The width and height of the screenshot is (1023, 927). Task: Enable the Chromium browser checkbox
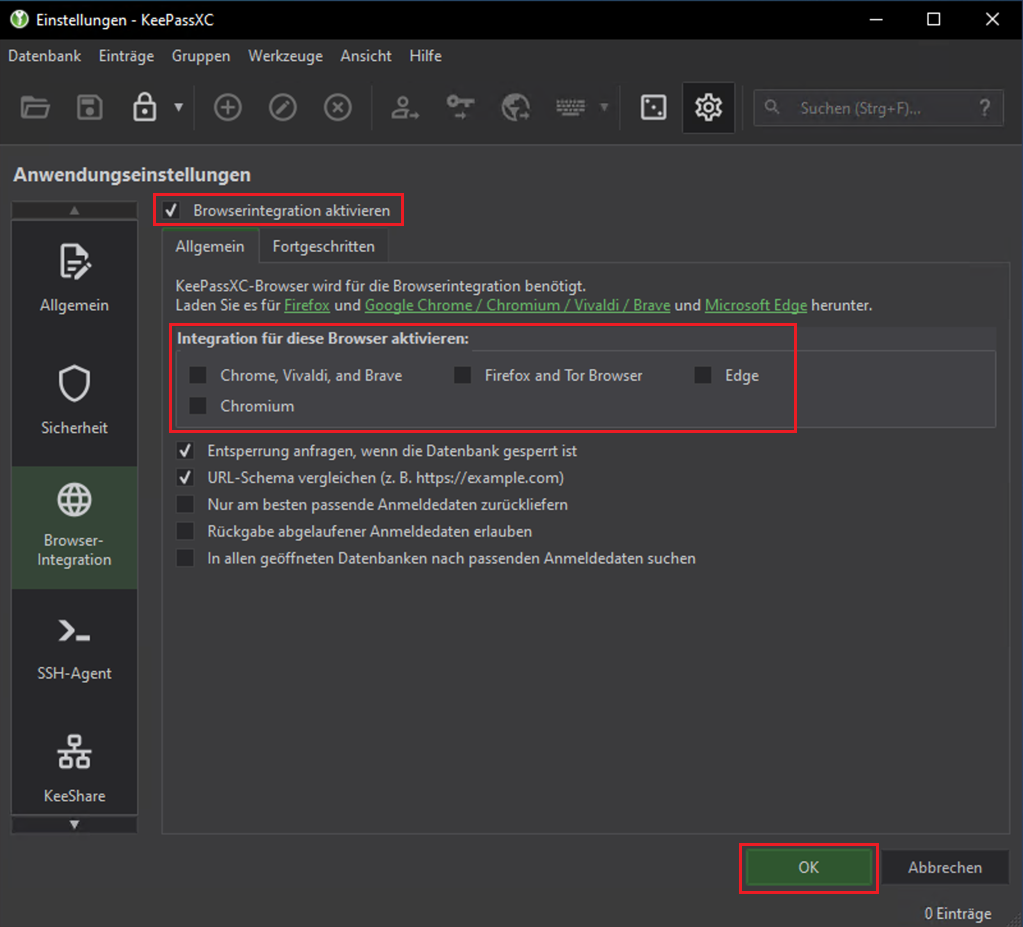[x=198, y=406]
